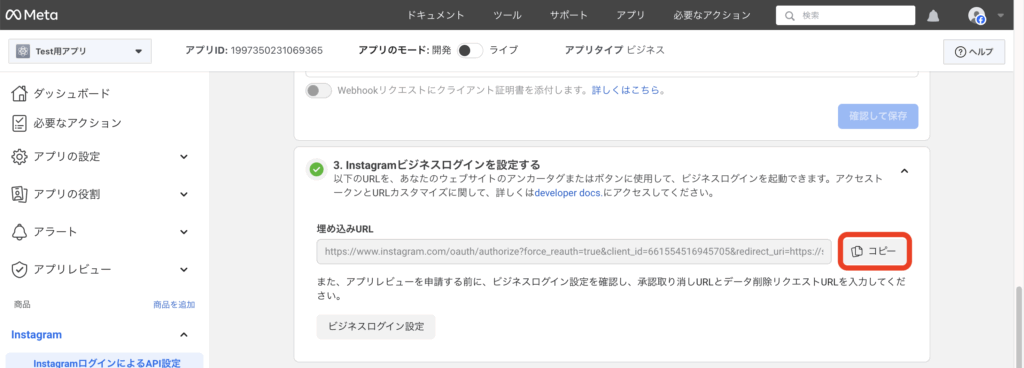Viewport: 1024px width, 368px height.
Task: Open the Test用アプリ app selector dropdown
Action: click(x=80, y=52)
